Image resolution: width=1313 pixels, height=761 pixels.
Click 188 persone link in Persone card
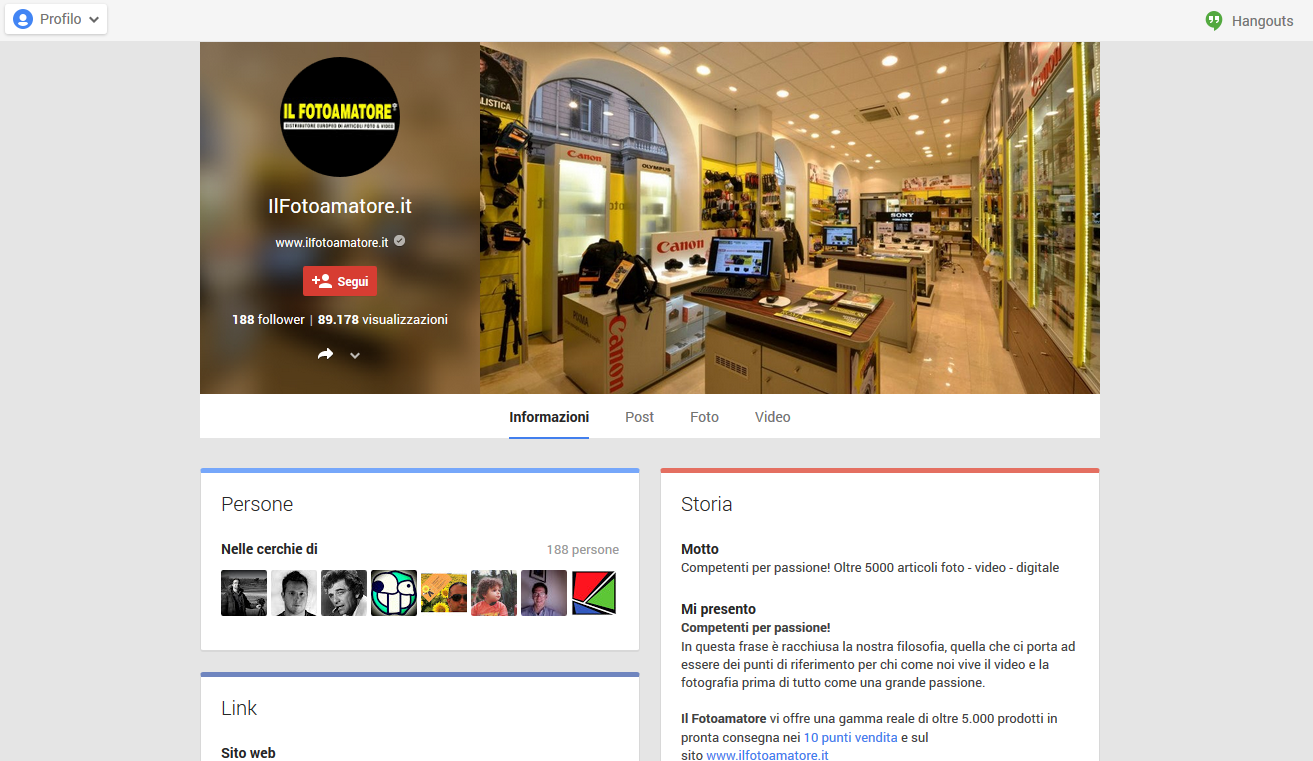tap(582, 550)
